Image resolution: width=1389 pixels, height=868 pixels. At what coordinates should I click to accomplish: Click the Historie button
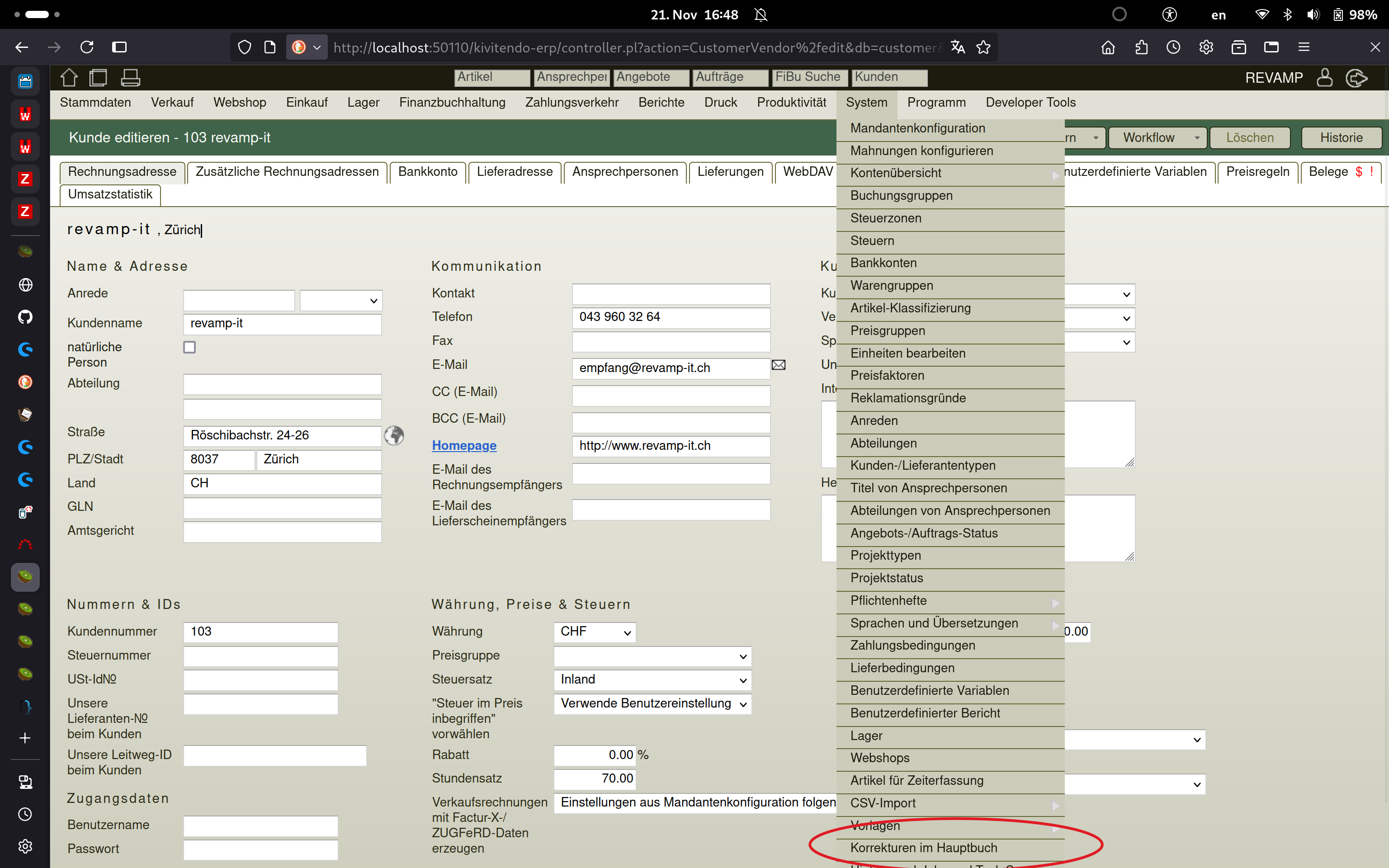(1342, 138)
